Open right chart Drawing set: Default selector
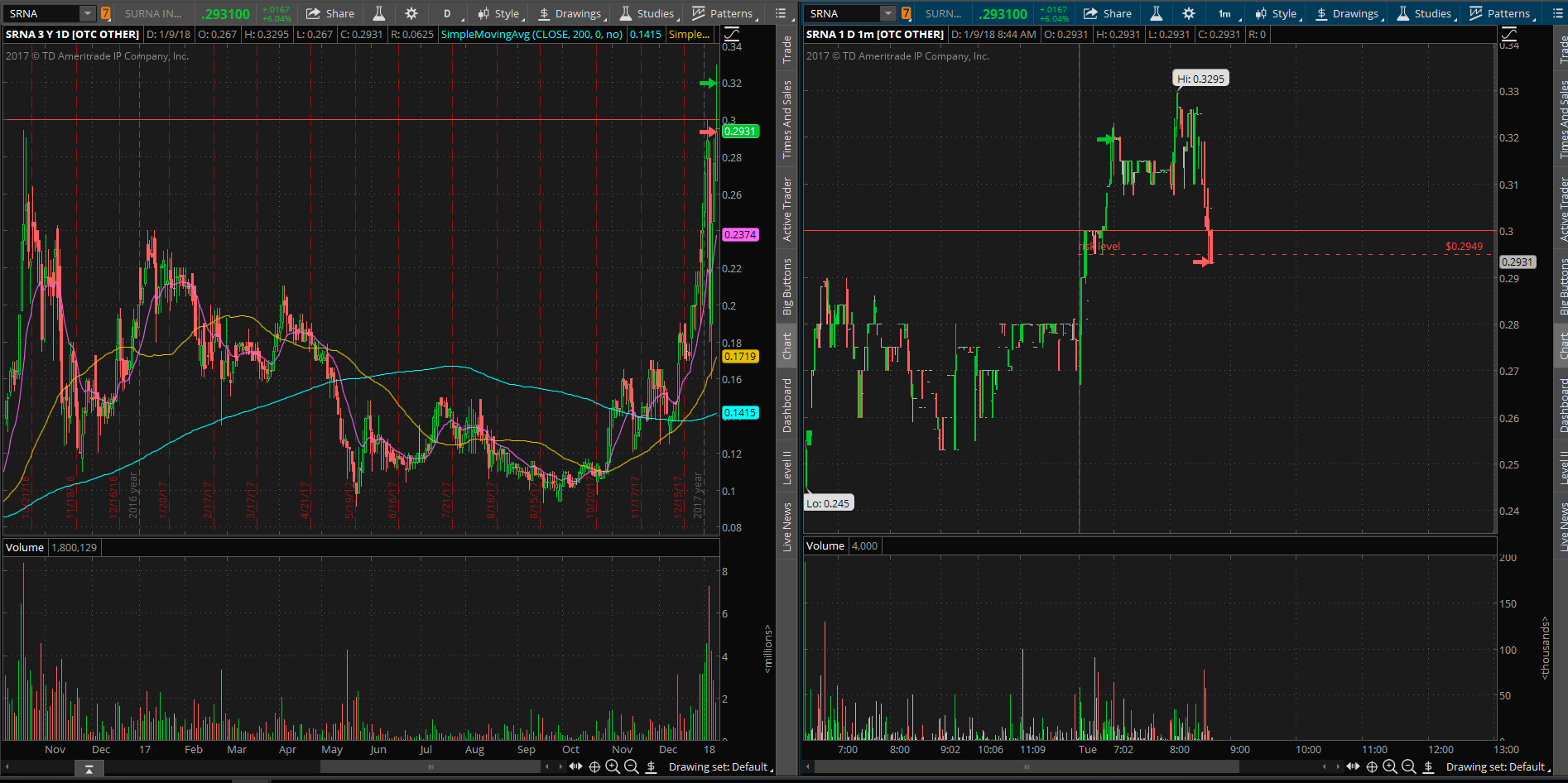This screenshot has width=1568, height=783. pos(1498,767)
